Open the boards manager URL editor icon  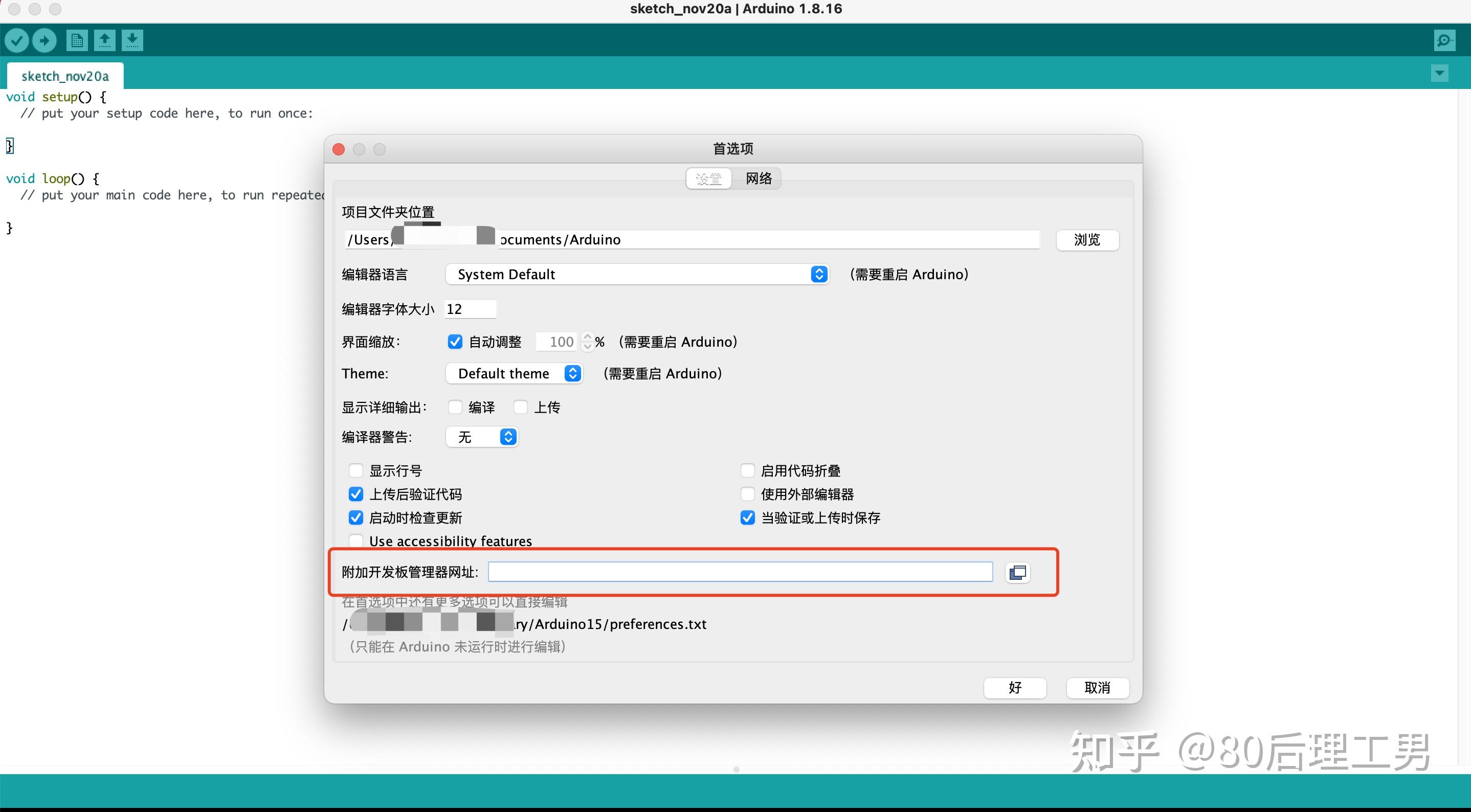click(x=1018, y=573)
